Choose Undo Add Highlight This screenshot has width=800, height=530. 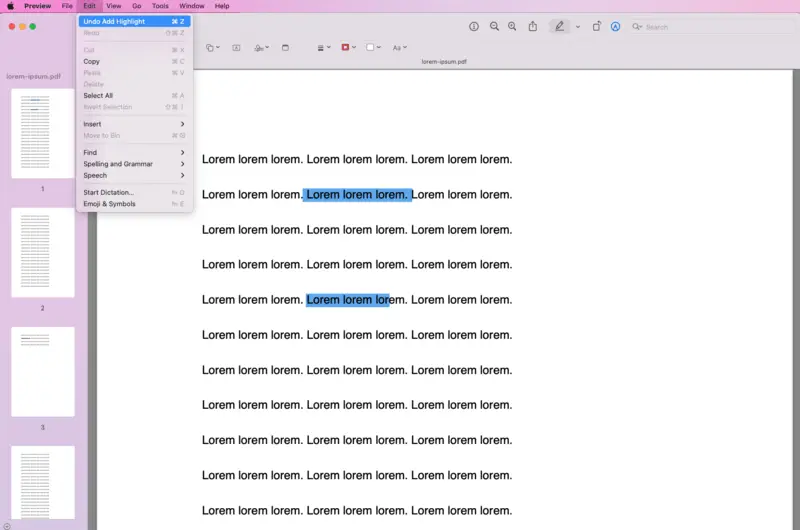pos(134,21)
